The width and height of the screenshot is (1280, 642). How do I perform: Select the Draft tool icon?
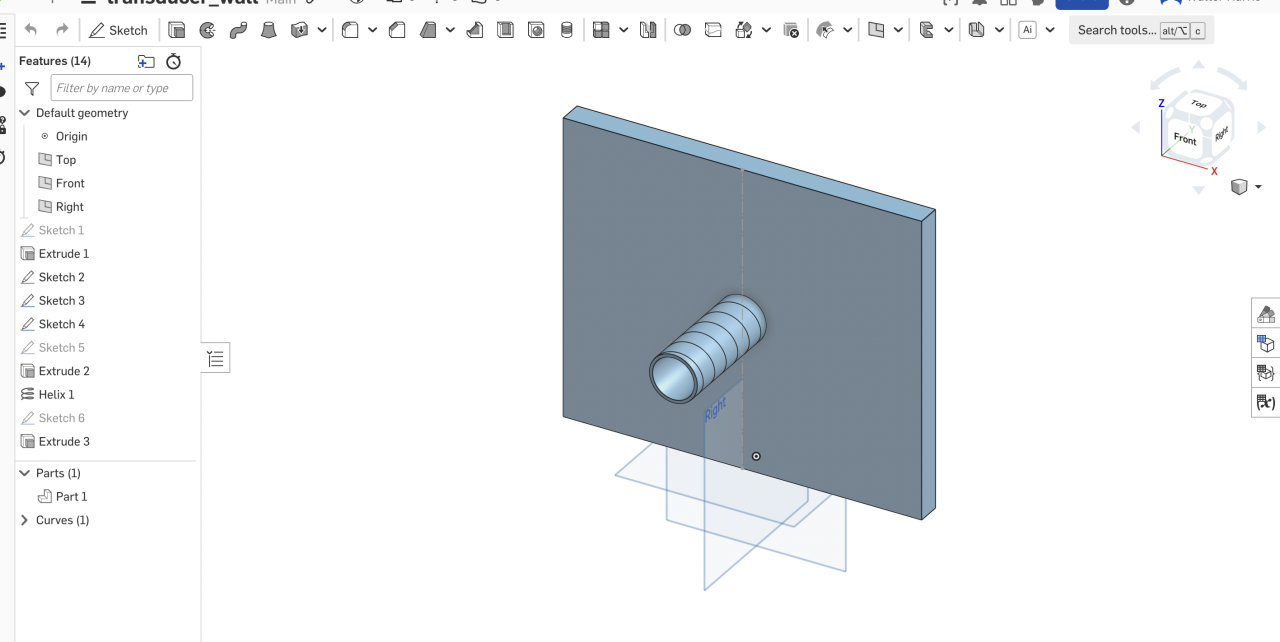428,30
